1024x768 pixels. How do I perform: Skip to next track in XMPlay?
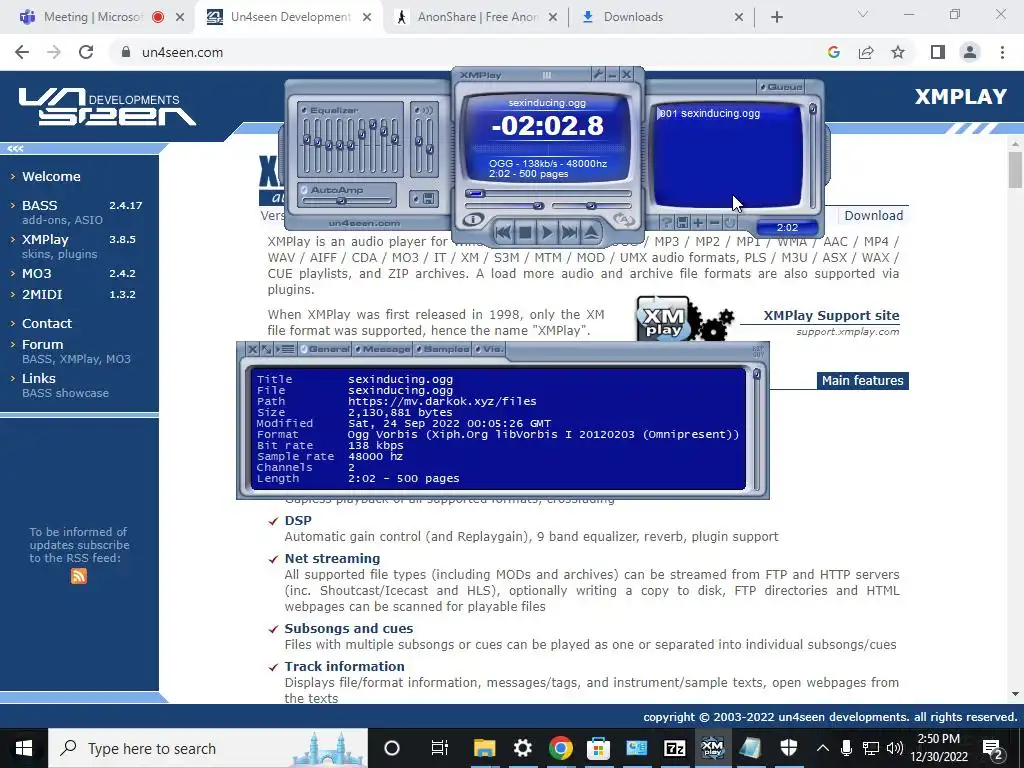(569, 232)
